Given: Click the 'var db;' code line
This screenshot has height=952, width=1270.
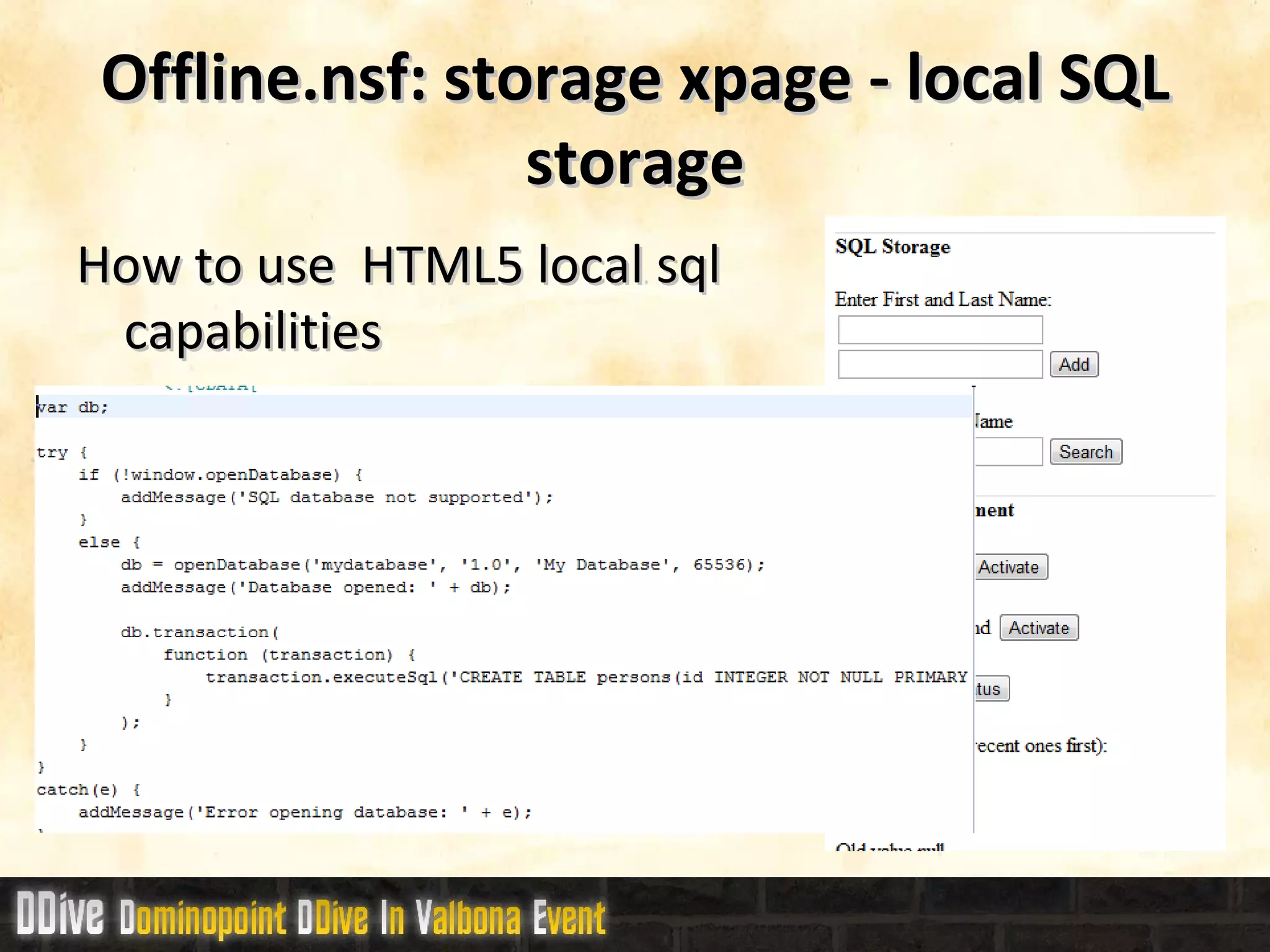Looking at the screenshot, I should pos(73,407).
